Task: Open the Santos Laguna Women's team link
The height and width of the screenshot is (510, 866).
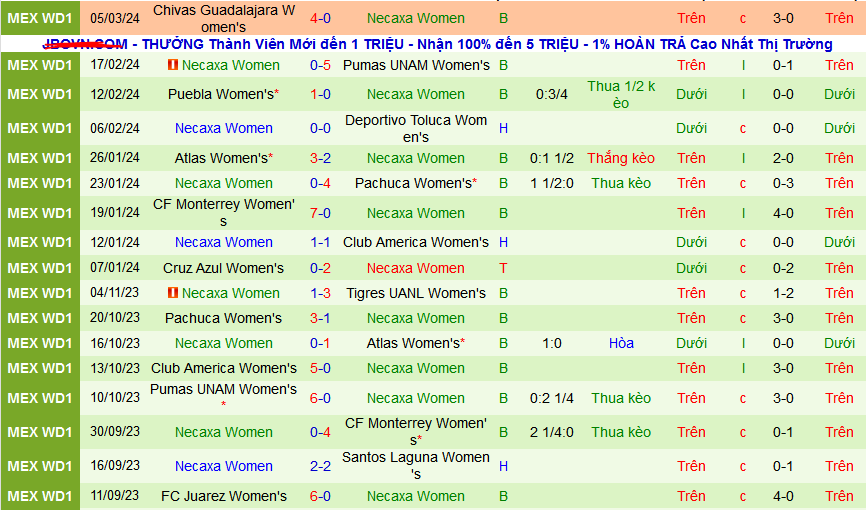Action: (415, 466)
